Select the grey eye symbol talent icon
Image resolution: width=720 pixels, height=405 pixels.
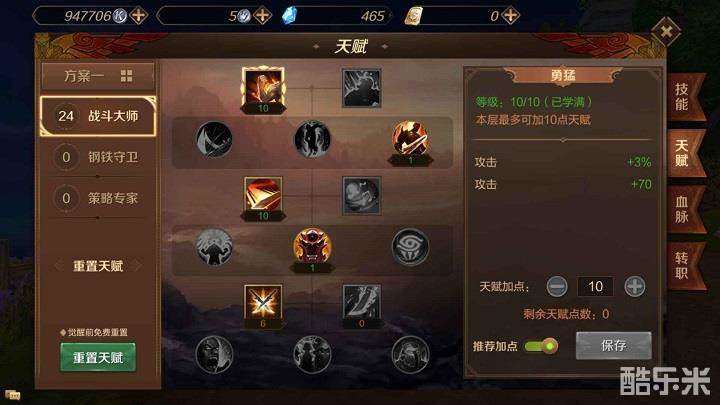coord(410,248)
